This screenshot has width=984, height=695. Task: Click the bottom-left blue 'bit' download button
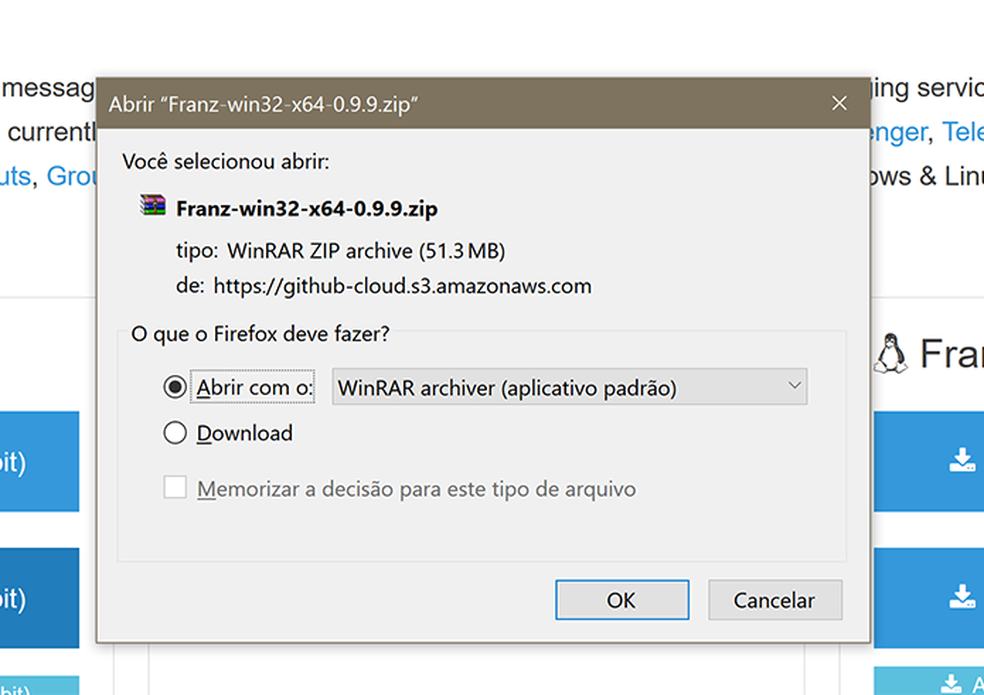tap(40, 596)
